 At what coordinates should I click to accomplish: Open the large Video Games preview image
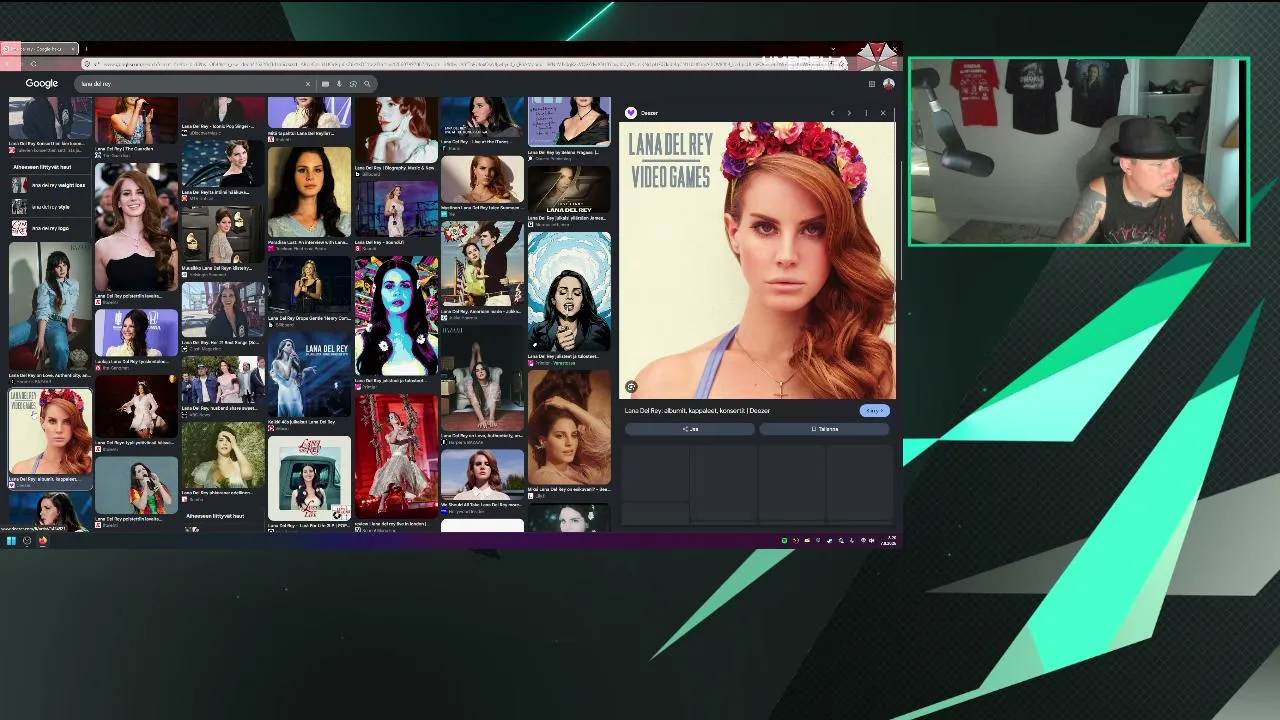coord(757,261)
